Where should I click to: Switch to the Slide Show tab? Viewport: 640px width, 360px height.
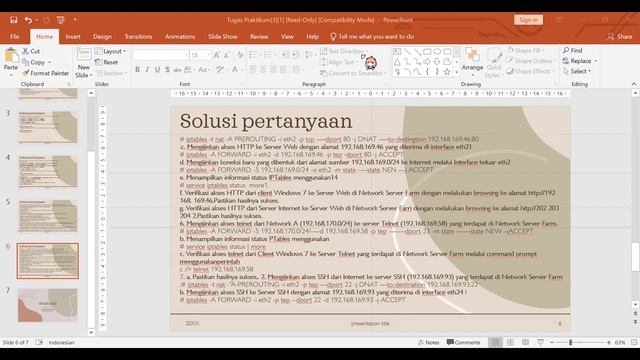pyautogui.click(x=222, y=36)
